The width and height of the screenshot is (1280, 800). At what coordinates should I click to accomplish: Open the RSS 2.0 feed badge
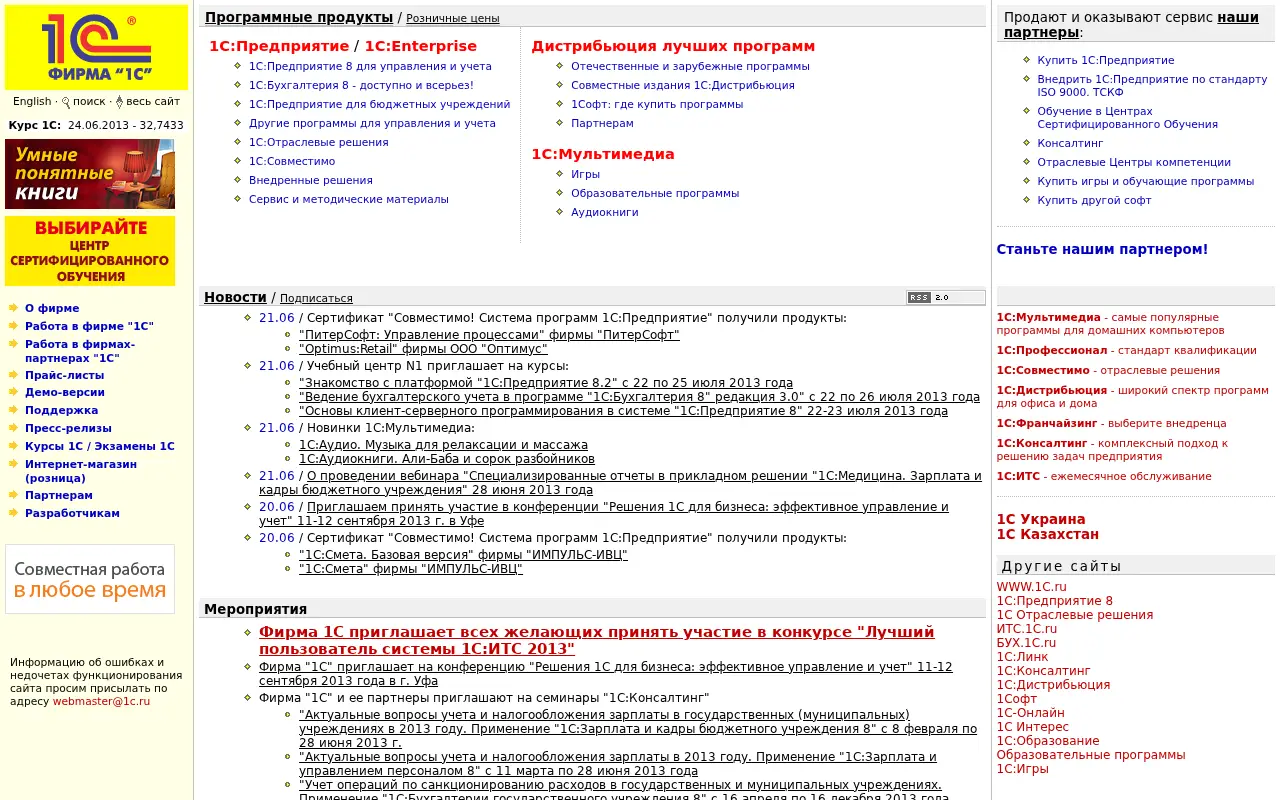pyautogui.click(x=945, y=297)
